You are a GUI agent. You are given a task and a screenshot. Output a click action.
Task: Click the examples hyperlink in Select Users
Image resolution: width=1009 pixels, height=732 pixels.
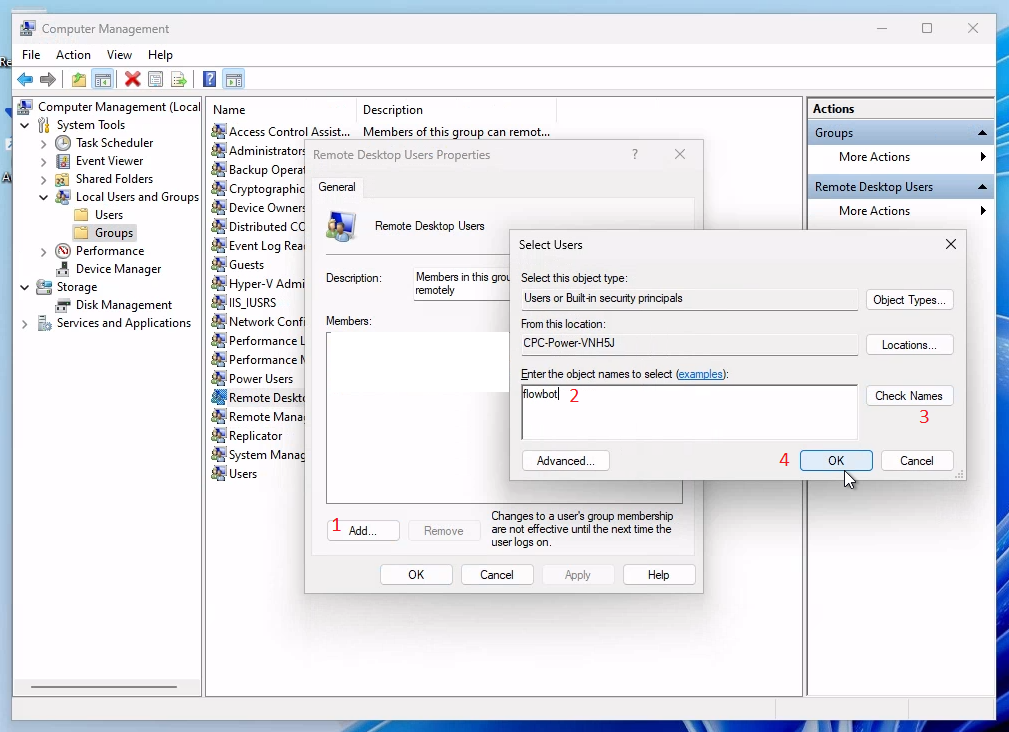(x=701, y=374)
